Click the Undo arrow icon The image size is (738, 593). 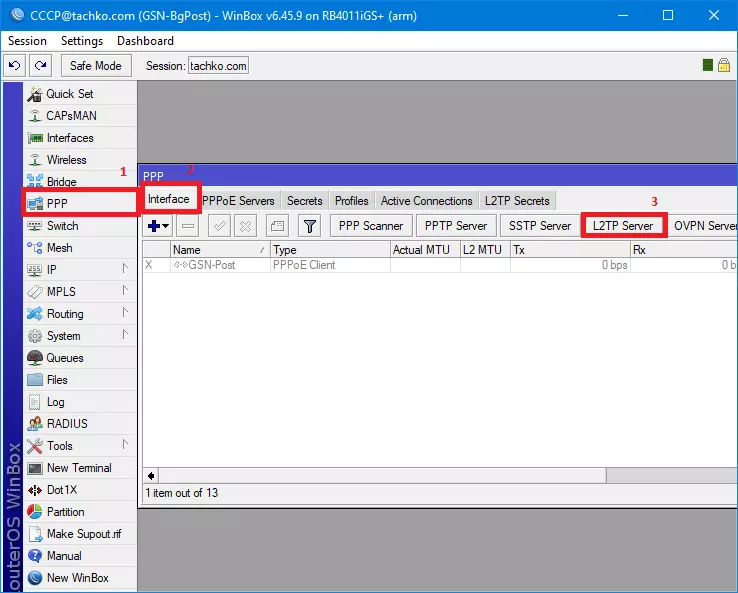15,65
